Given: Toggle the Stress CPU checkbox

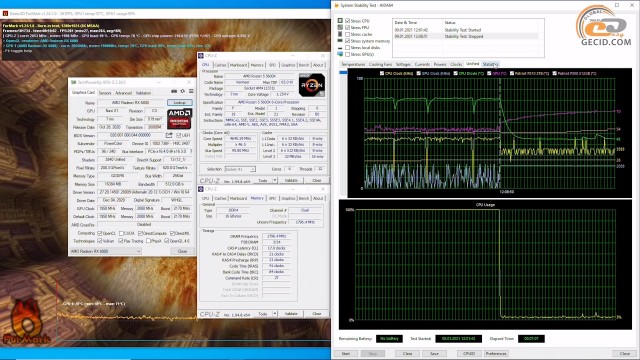Looking at the screenshot, I should click(347, 20).
